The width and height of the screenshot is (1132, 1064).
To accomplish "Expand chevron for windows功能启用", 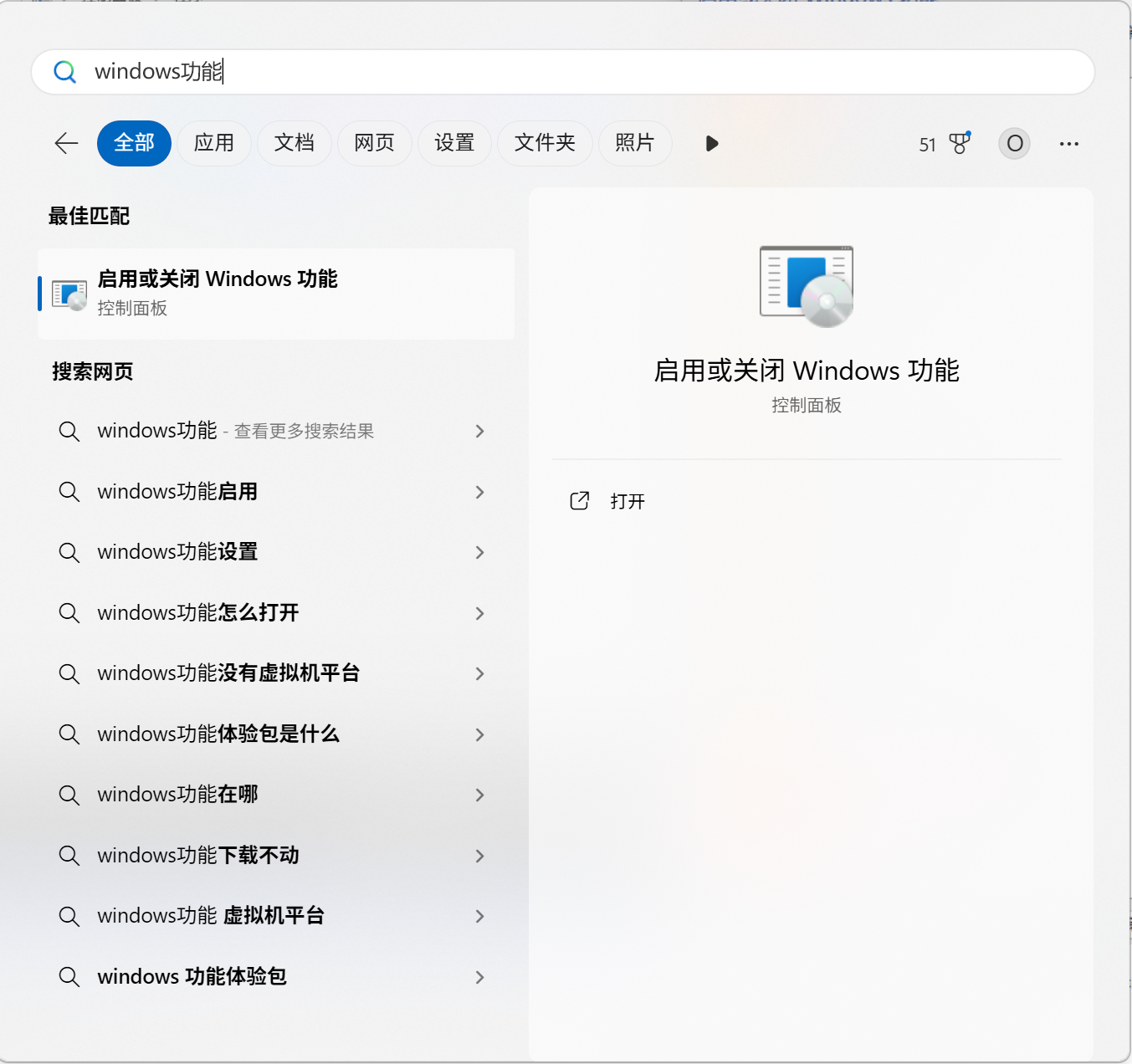I will pyautogui.click(x=480, y=492).
